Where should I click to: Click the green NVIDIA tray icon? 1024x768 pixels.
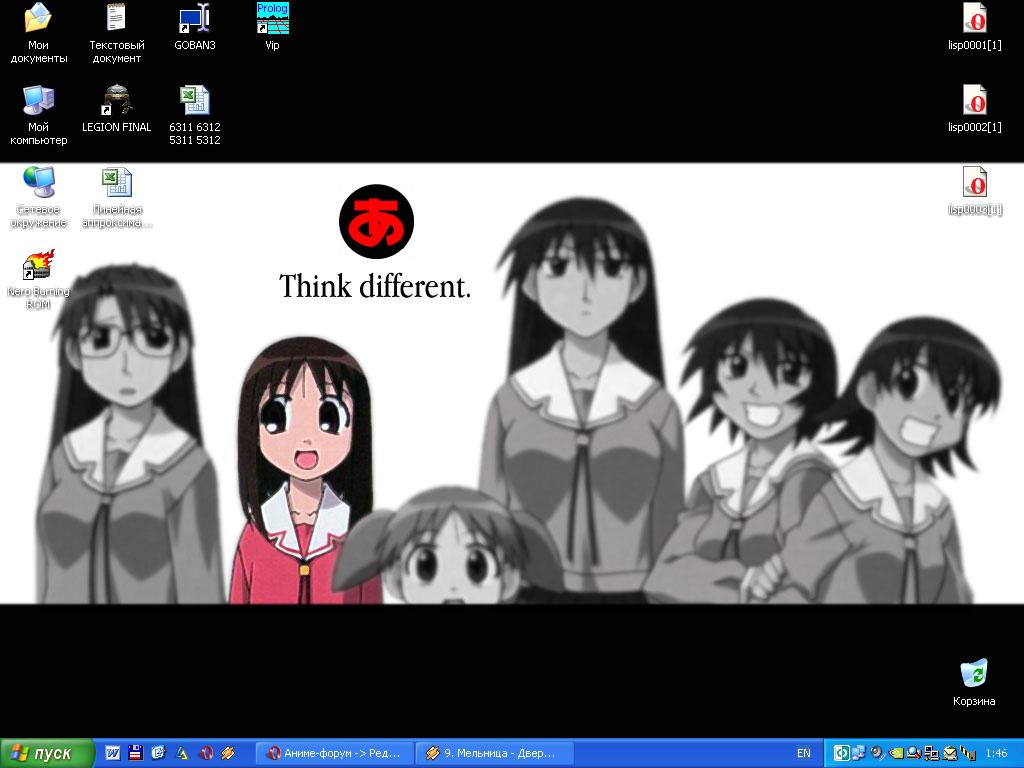point(895,754)
